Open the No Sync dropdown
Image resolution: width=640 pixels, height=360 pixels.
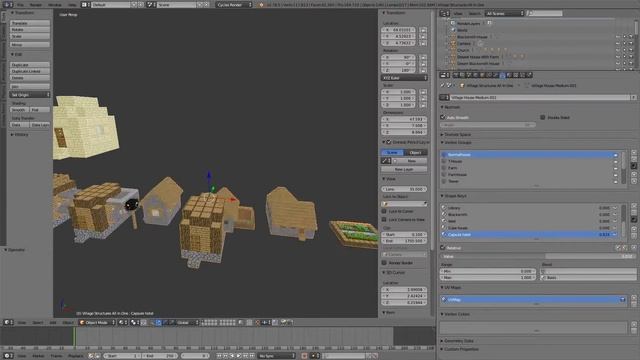(x=276, y=356)
